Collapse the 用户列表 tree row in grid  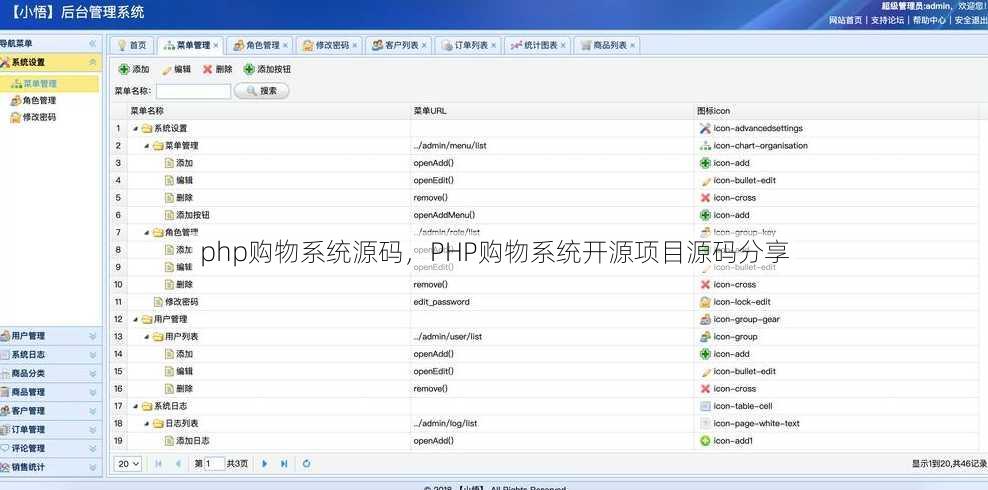coord(147,337)
